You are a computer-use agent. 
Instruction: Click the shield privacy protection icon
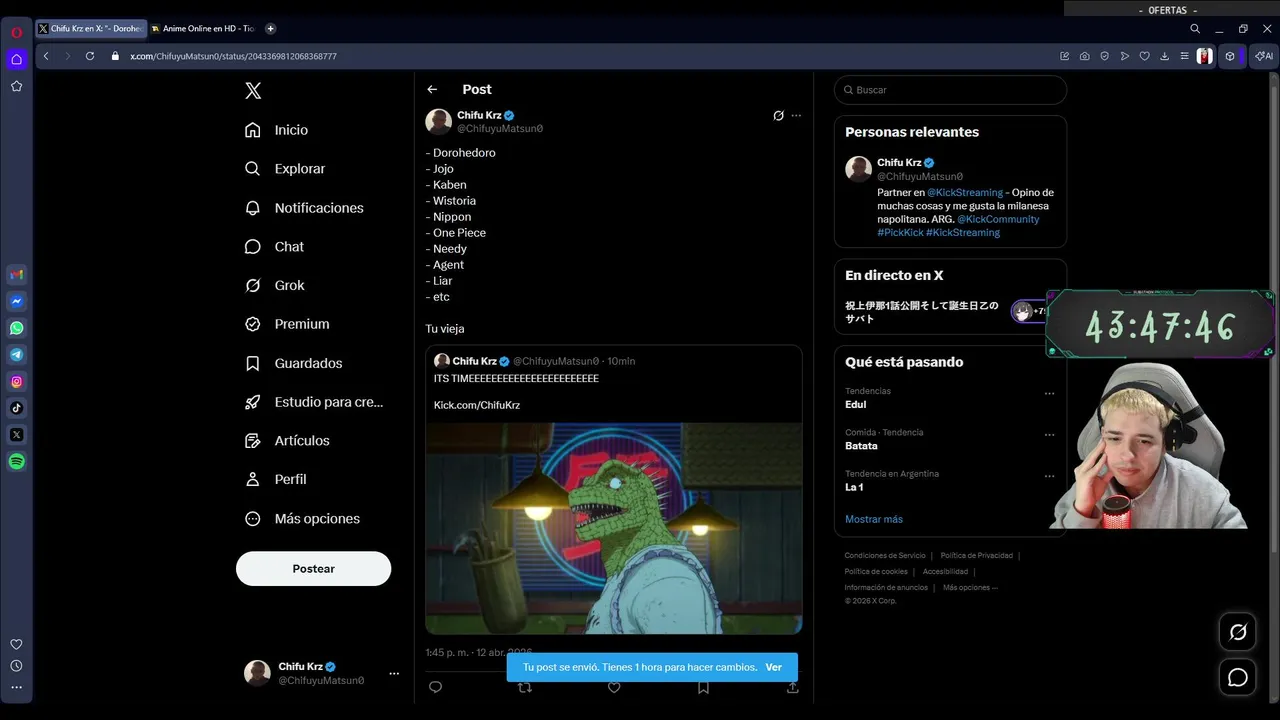[1104, 56]
